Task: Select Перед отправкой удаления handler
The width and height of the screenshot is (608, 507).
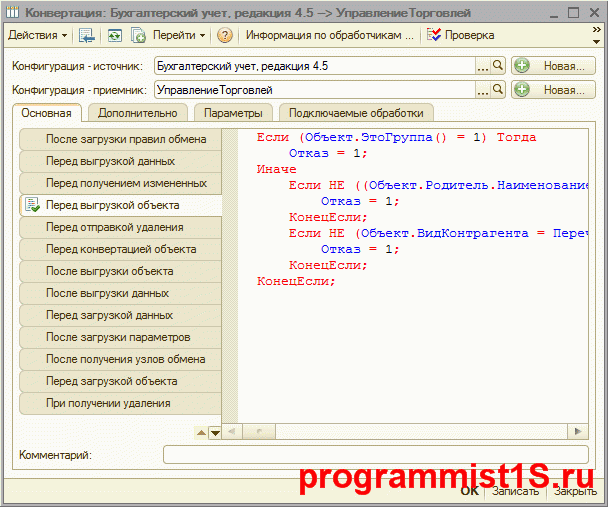Action: coord(121,228)
